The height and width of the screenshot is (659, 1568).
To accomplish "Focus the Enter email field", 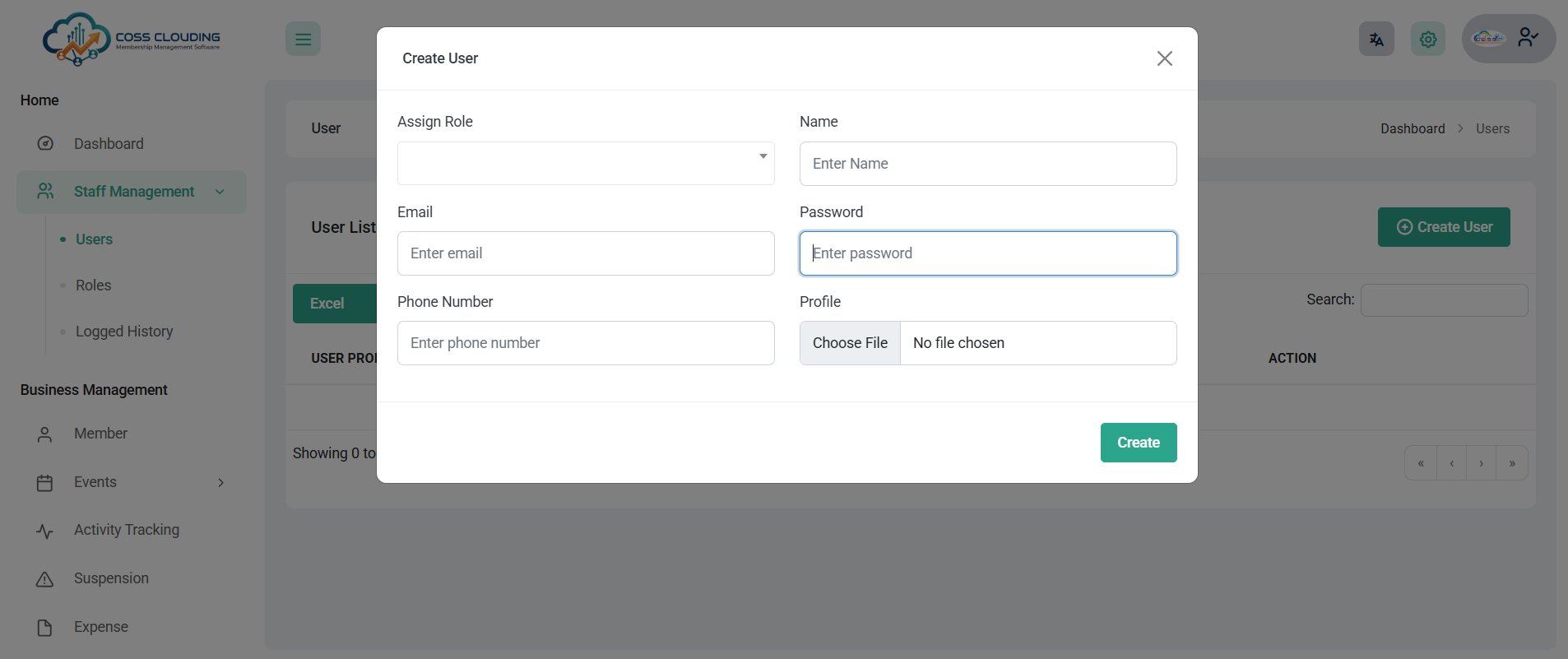I will point(586,253).
